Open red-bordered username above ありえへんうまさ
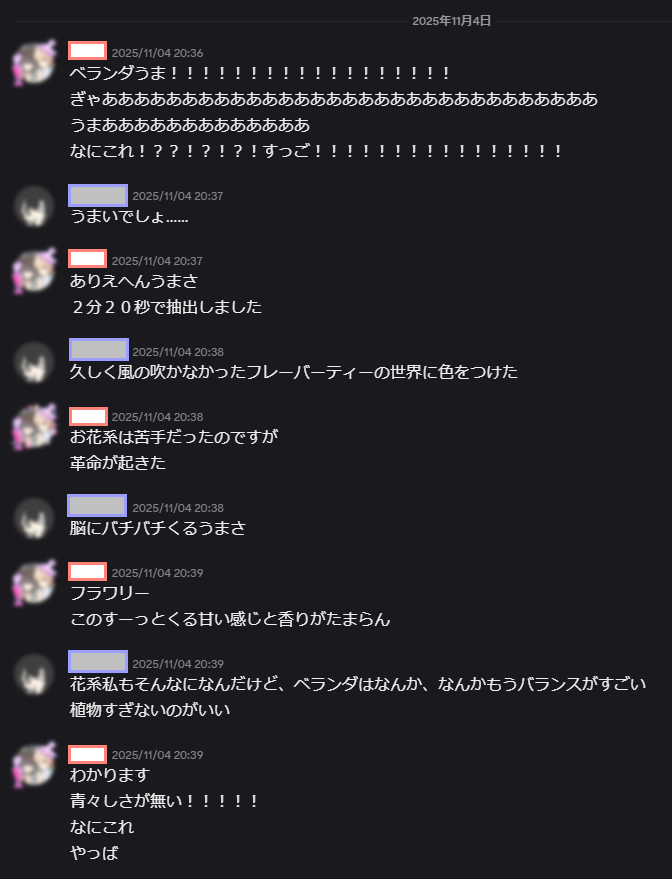Screen dimensions: 672x879 pyautogui.click(x=87, y=259)
